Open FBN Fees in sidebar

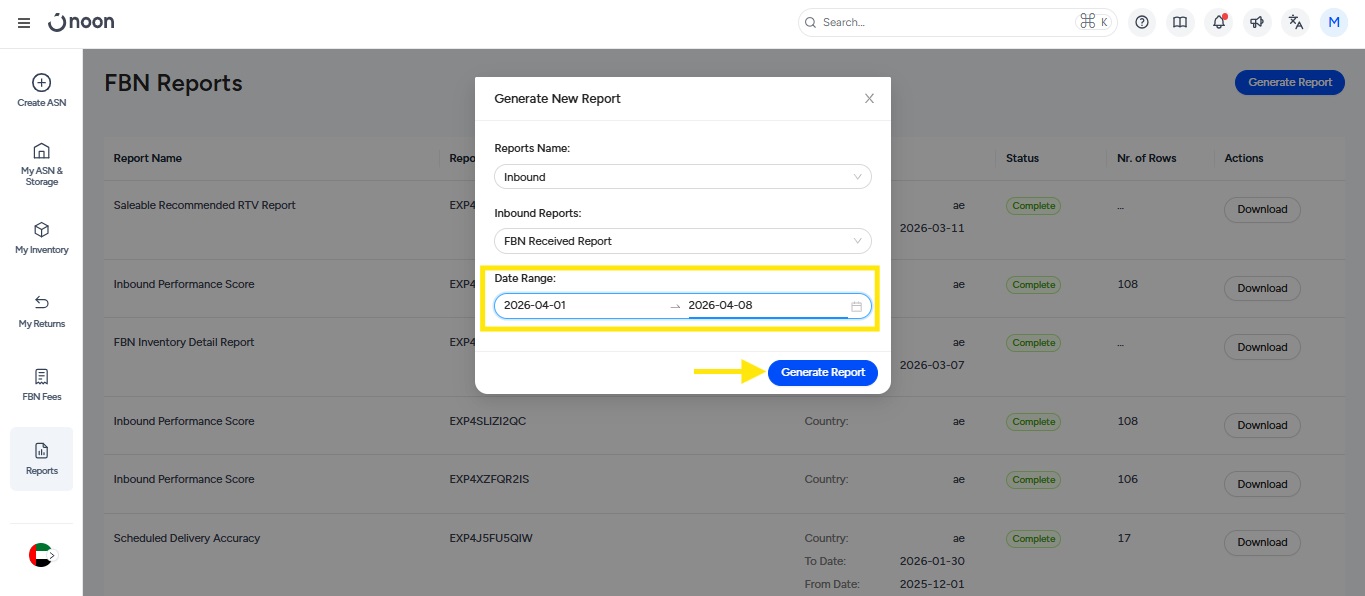coord(42,385)
